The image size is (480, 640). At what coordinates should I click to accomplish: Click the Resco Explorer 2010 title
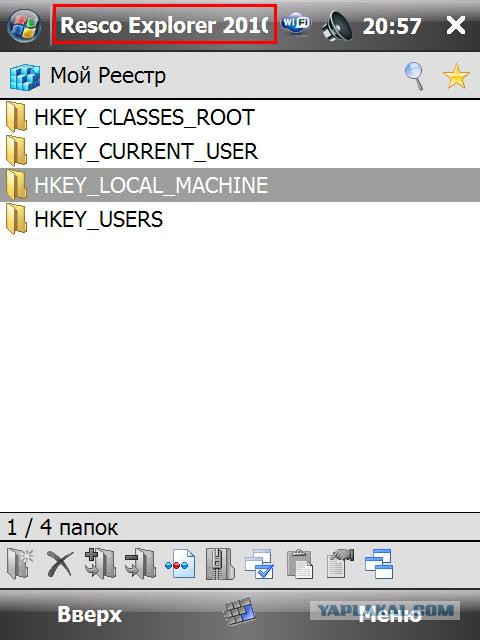pos(164,25)
